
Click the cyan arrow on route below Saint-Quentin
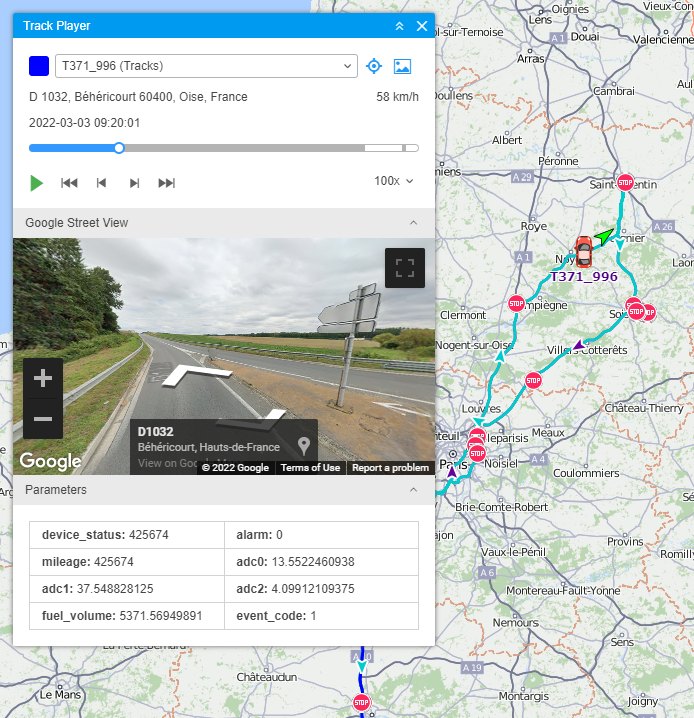pos(619,244)
